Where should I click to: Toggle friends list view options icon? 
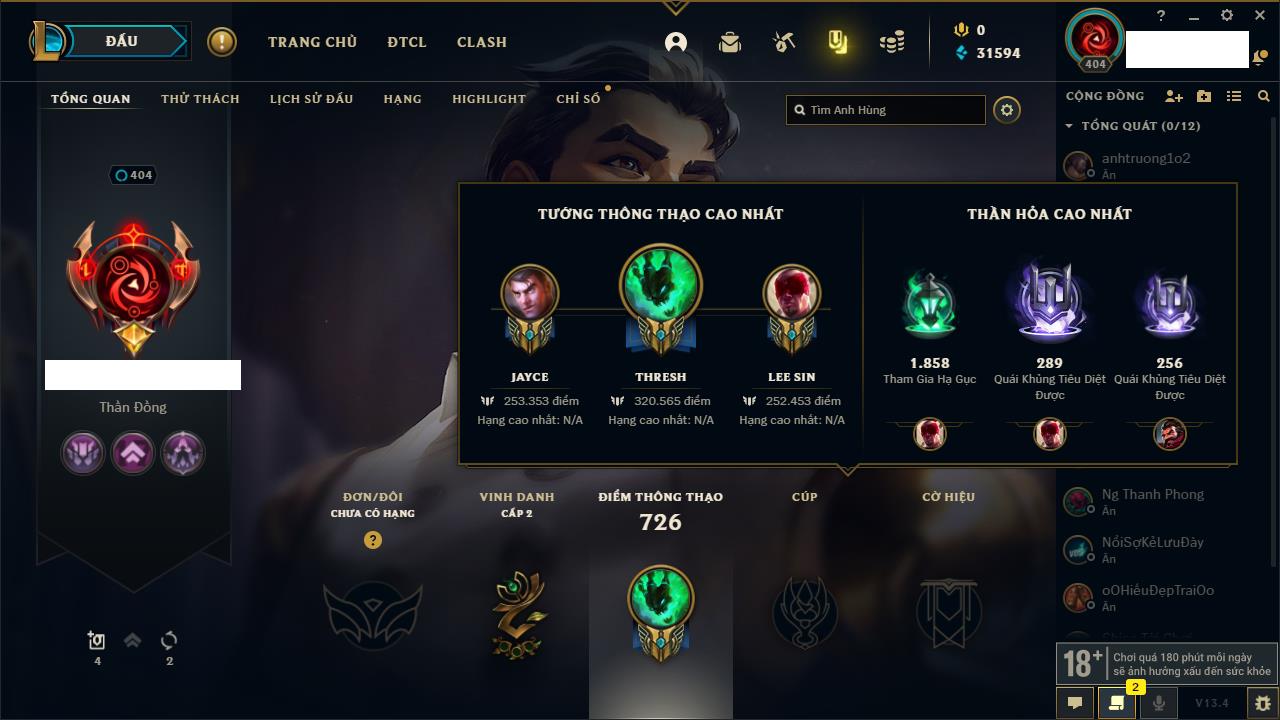pos(1234,96)
